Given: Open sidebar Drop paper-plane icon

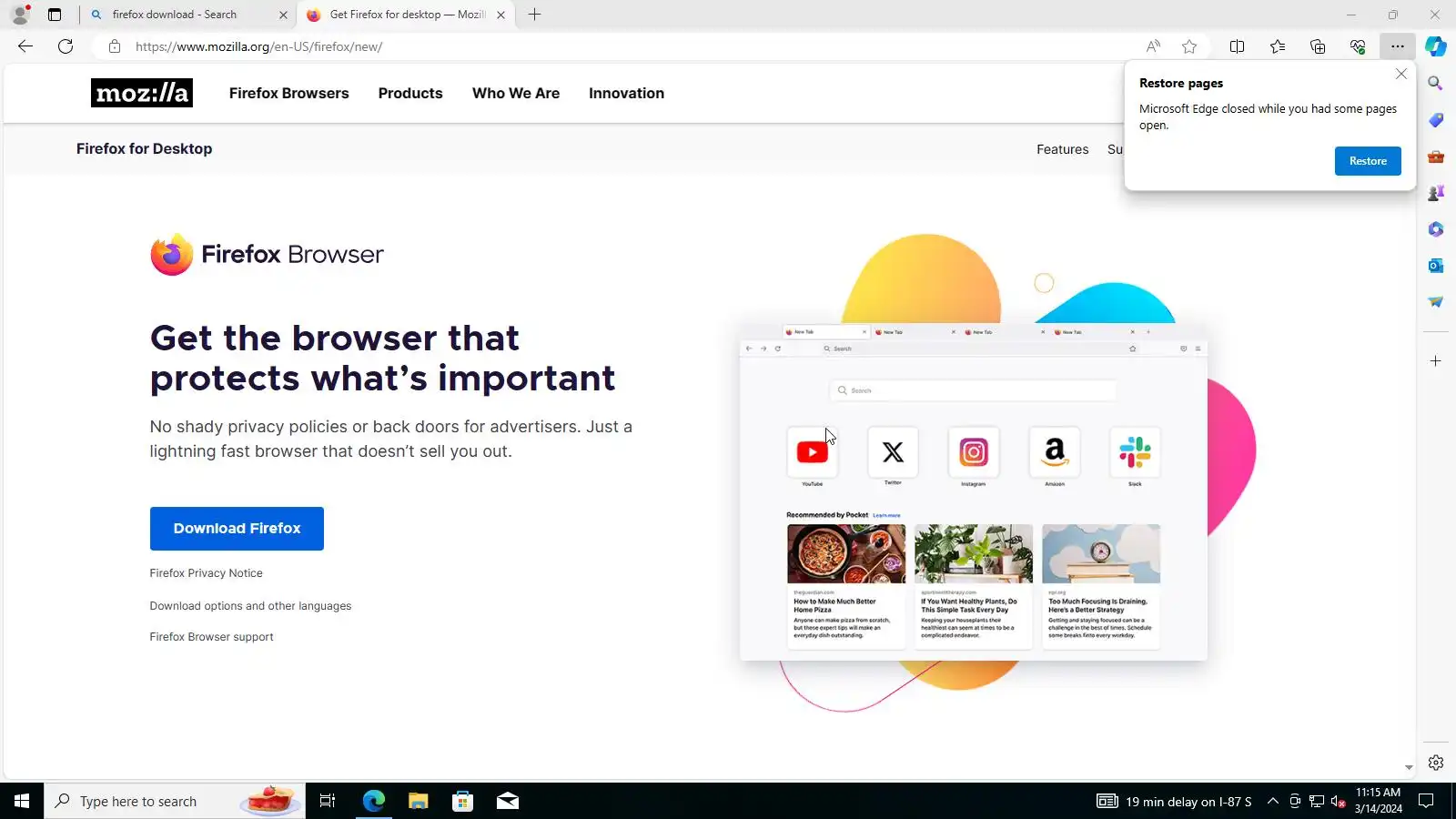Looking at the screenshot, I should [x=1436, y=302].
